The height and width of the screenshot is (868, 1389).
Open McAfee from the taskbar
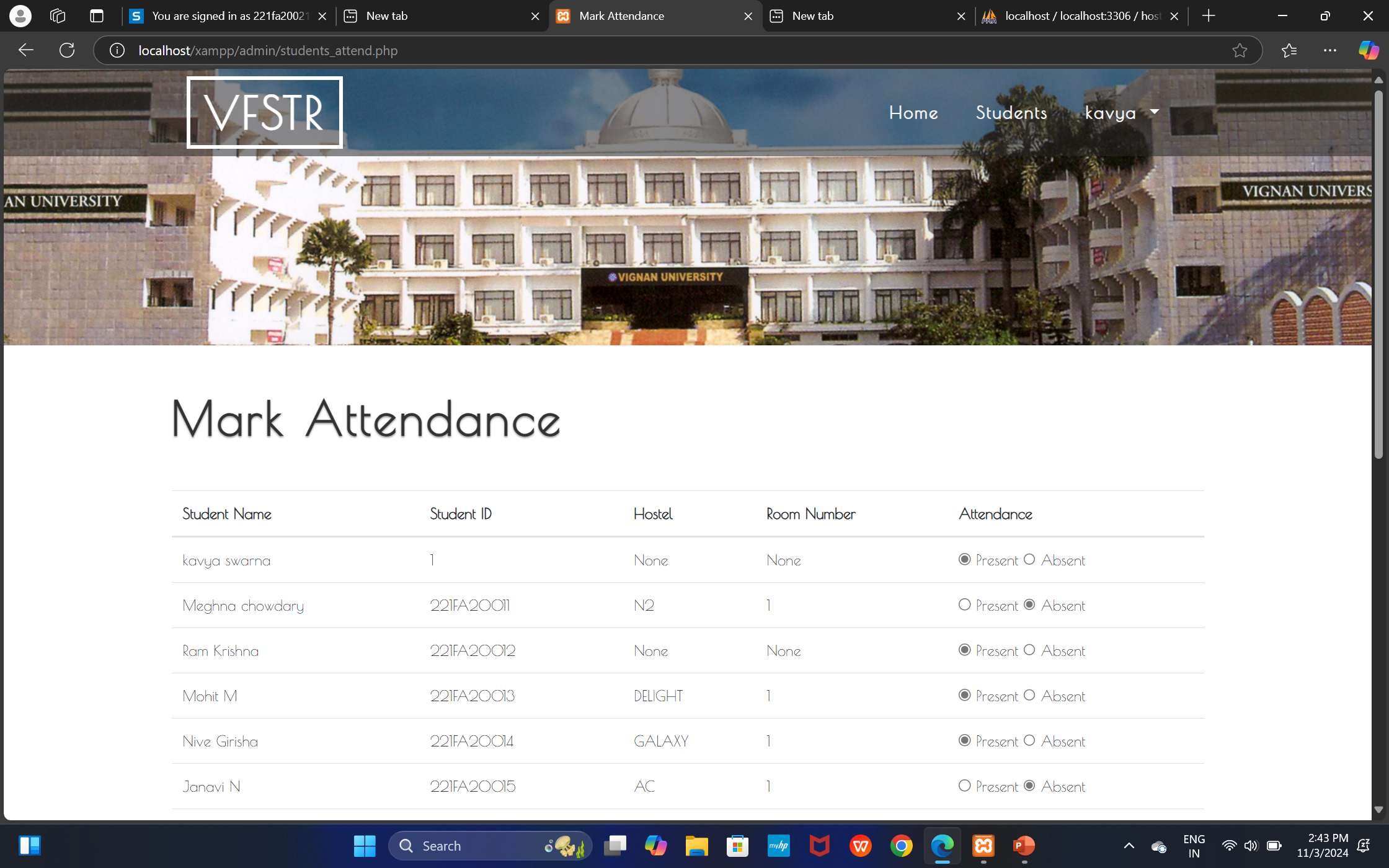[819, 846]
